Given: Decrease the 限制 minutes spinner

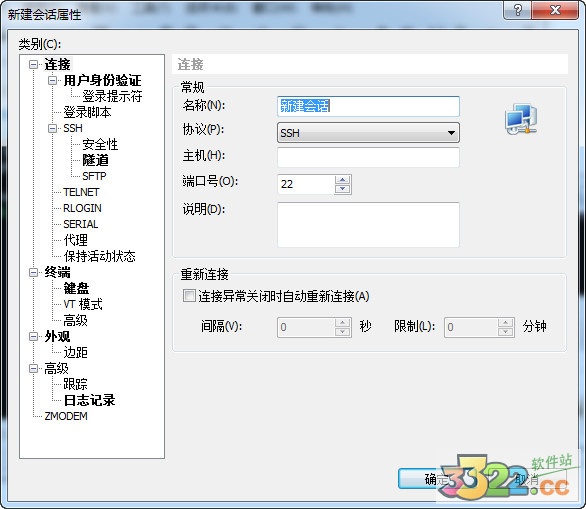Looking at the screenshot, I should [x=505, y=332].
